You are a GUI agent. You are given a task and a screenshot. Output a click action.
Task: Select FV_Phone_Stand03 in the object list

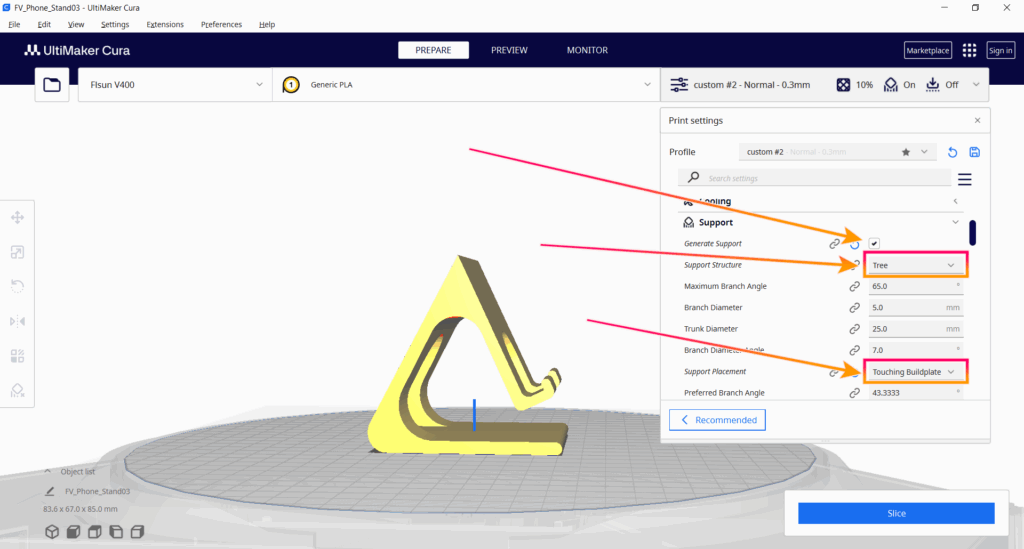[x=97, y=491]
